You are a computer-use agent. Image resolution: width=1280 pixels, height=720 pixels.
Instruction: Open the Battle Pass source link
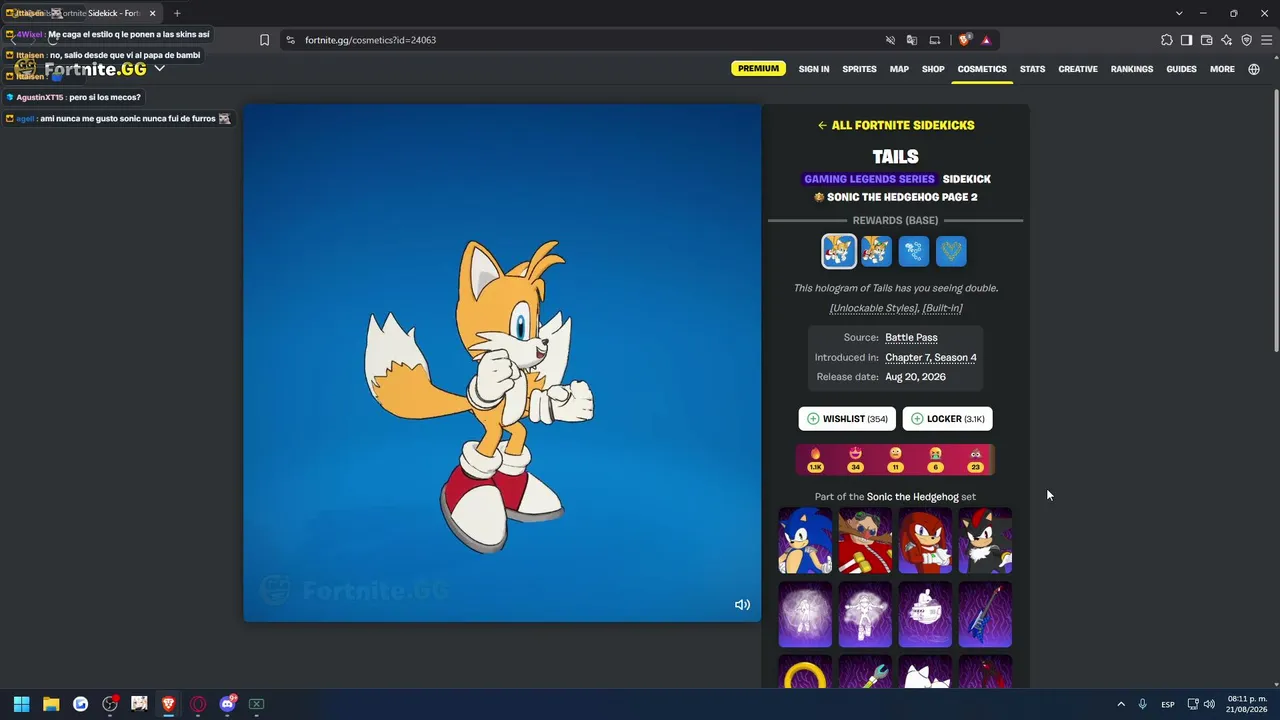(x=911, y=338)
